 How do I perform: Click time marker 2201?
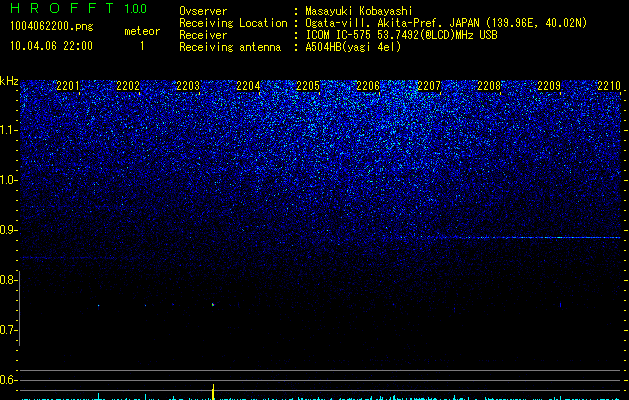[x=68, y=86]
